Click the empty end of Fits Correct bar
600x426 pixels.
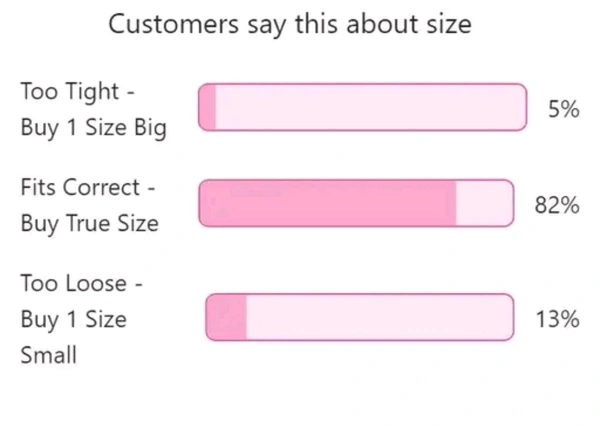tap(484, 203)
